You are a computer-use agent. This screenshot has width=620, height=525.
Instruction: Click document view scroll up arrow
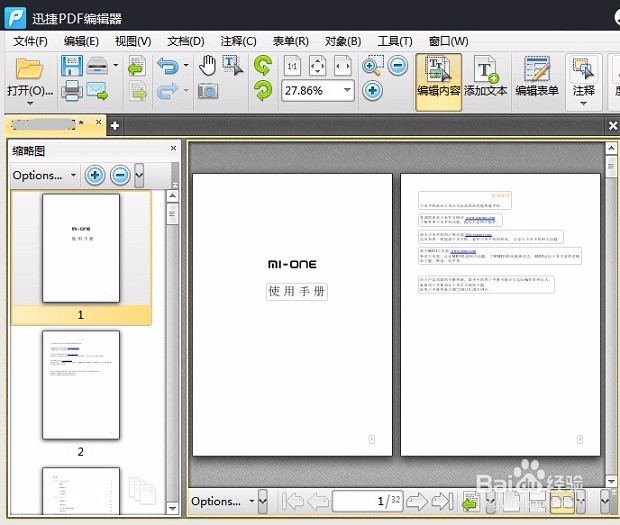coord(611,148)
